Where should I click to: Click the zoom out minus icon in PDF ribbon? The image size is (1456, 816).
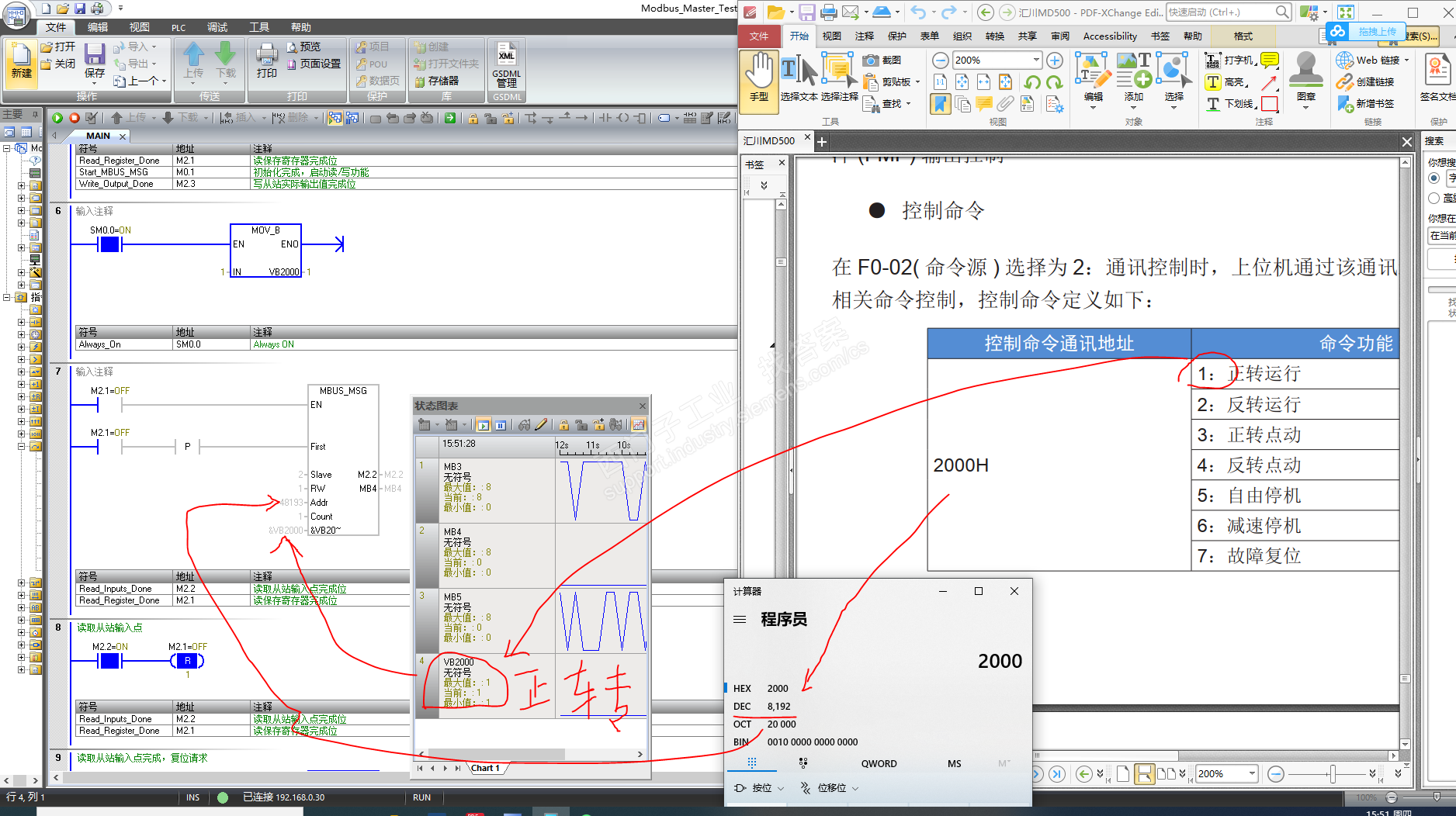pyautogui.click(x=940, y=61)
